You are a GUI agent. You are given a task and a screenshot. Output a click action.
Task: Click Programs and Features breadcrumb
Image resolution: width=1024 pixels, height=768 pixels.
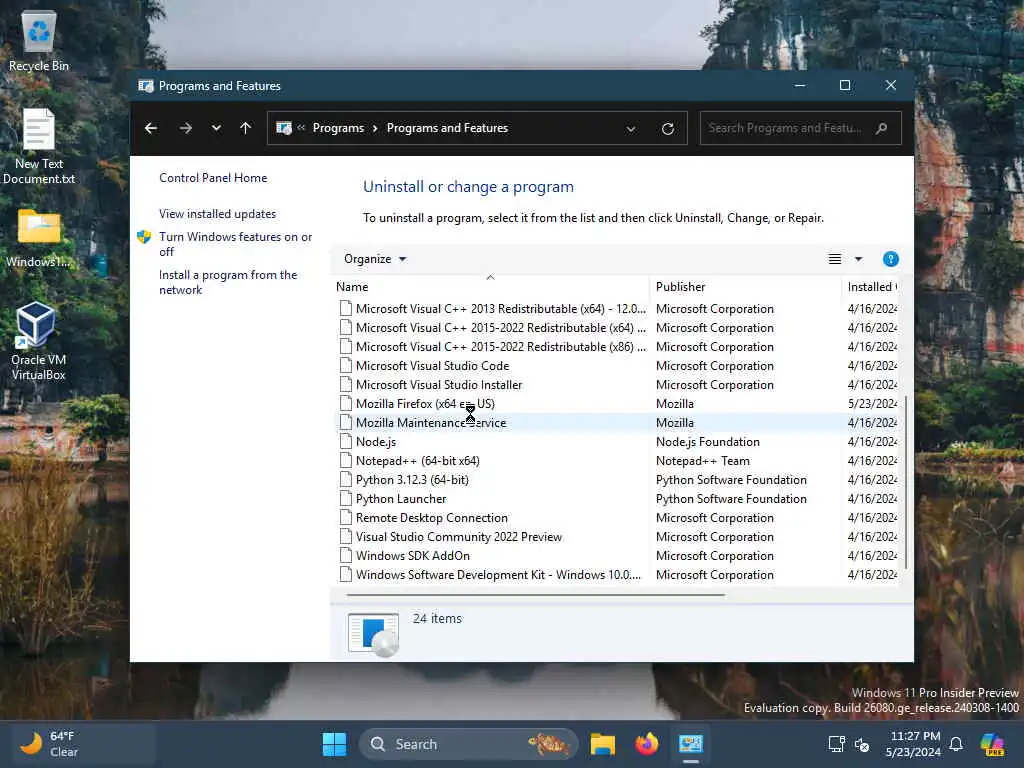point(447,128)
